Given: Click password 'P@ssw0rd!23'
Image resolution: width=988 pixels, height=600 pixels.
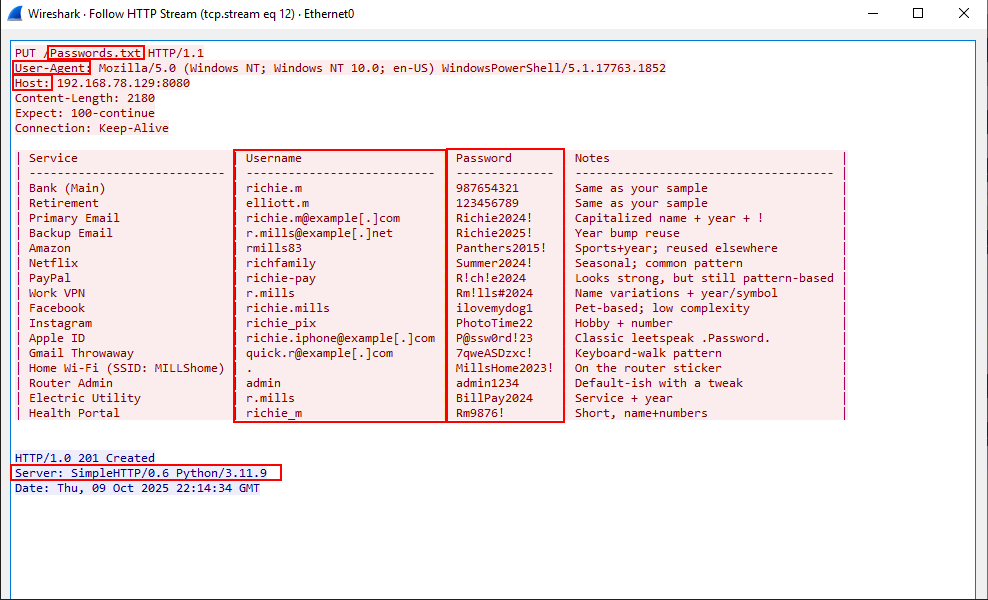Looking at the screenshot, I should pos(495,338).
